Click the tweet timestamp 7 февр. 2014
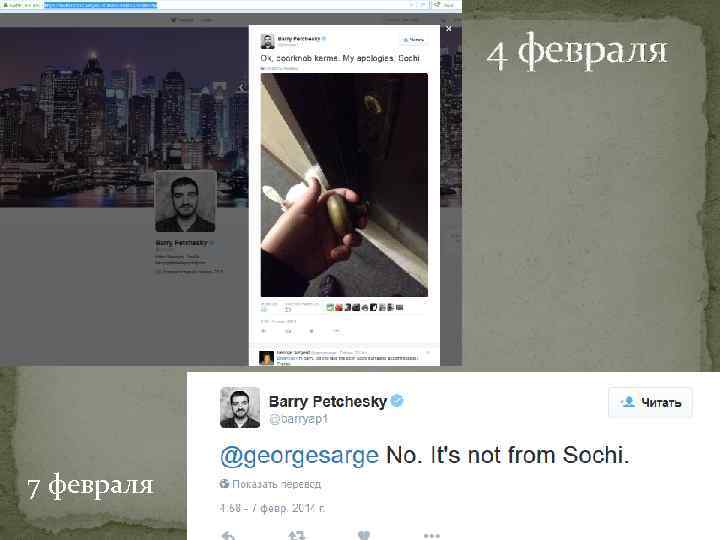 [x=272, y=508]
